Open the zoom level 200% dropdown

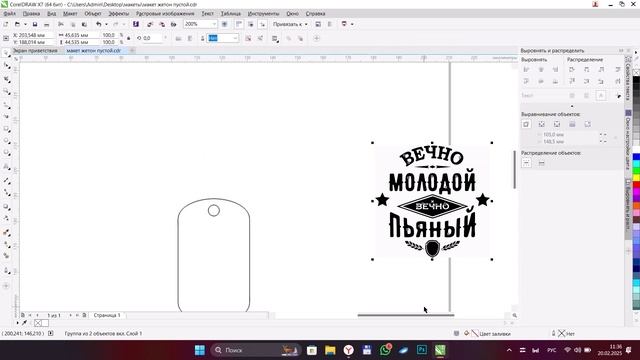pos(213,24)
